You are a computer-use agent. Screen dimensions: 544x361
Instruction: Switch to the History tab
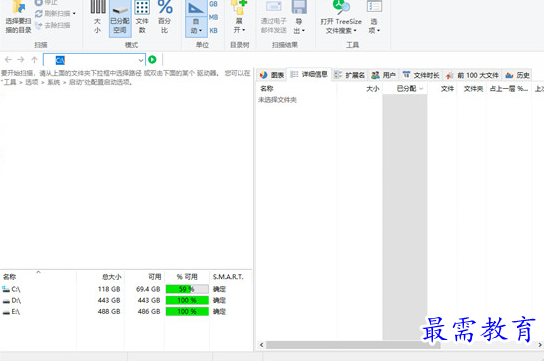(518, 75)
